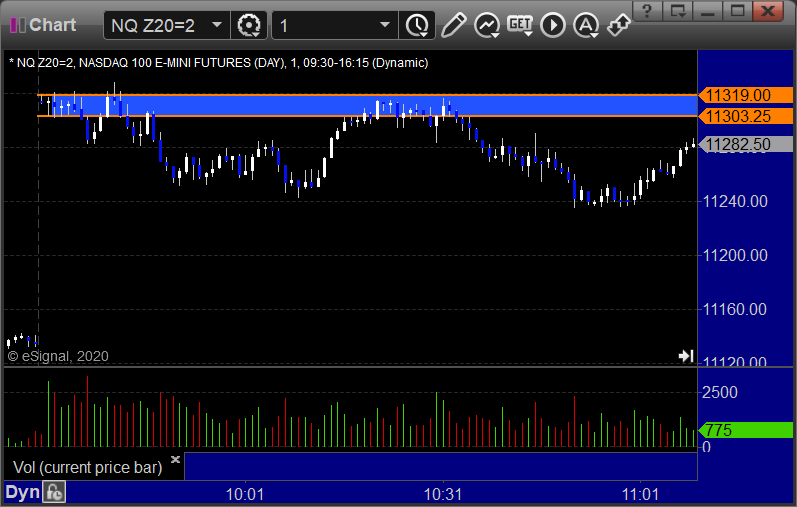This screenshot has height=507, width=797.
Task: Jump to latest bar arrow icon
Action: (x=686, y=355)
